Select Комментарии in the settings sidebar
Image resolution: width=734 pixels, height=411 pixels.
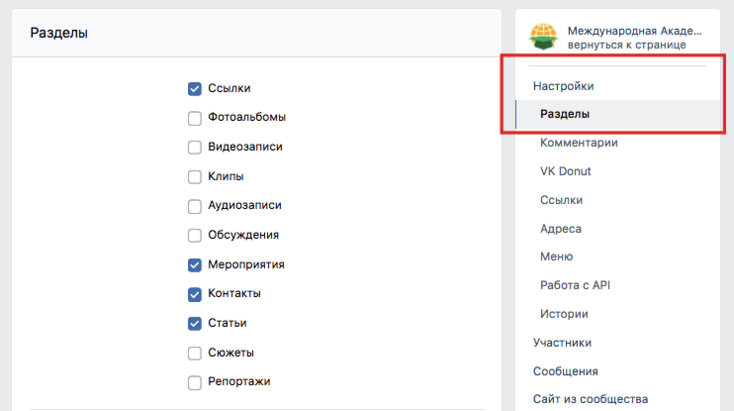(579, 143)
